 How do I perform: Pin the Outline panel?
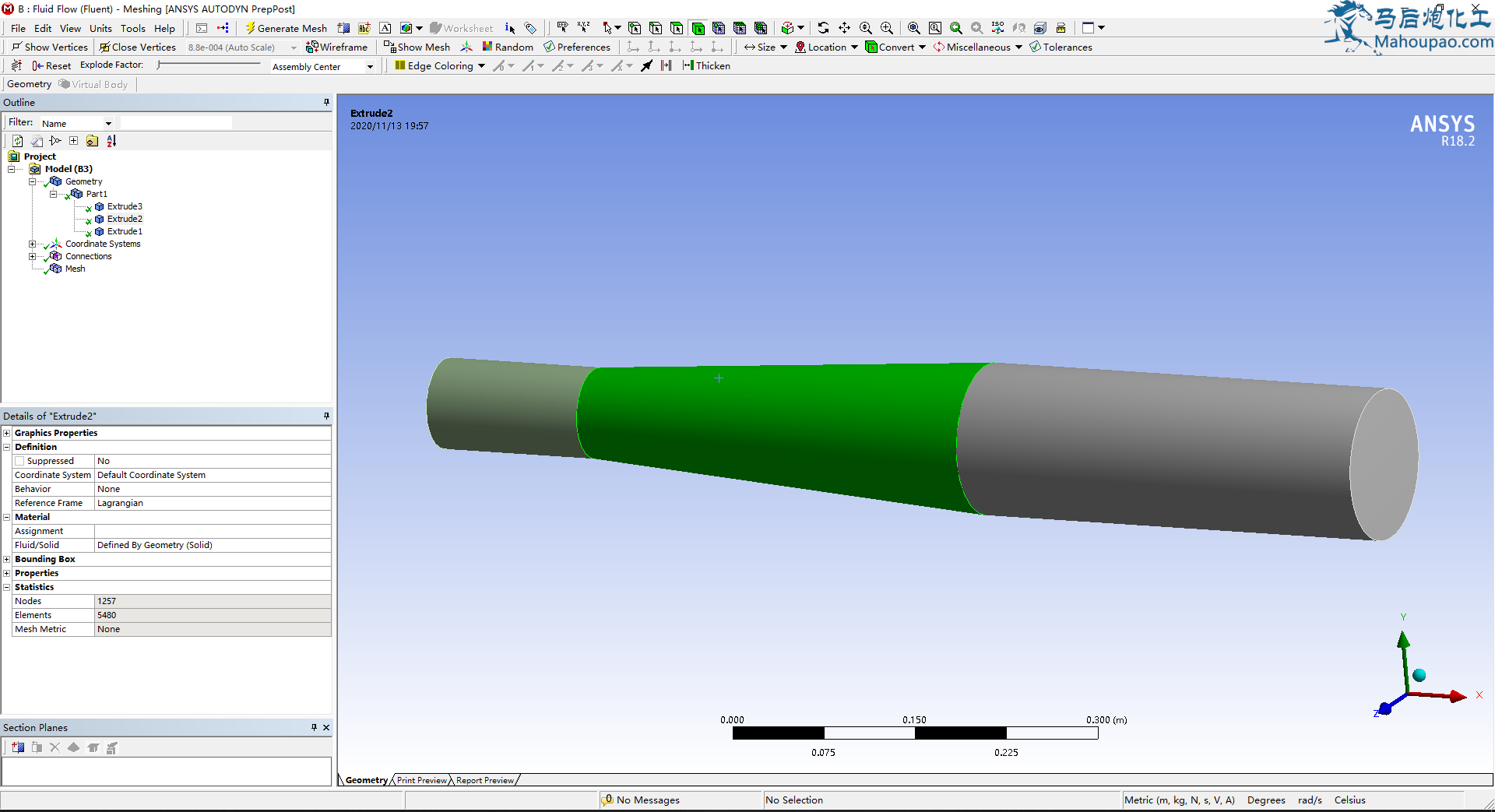326,102
